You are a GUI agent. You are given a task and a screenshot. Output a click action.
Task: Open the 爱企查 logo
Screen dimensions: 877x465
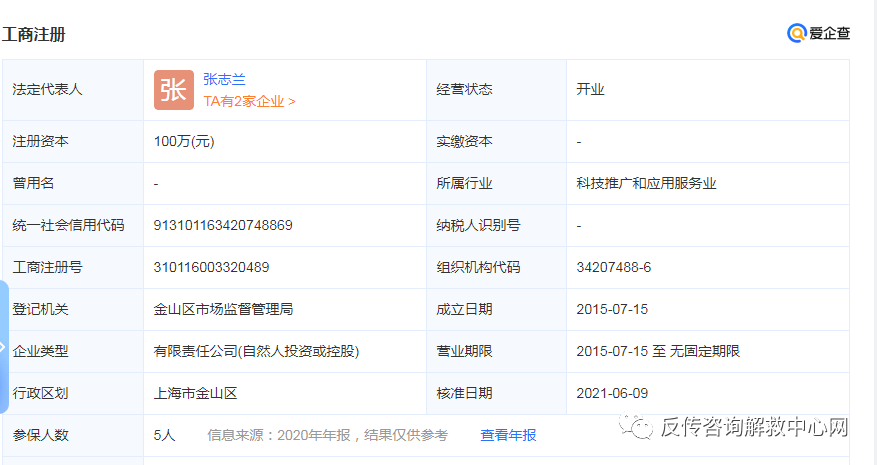[x=818, y=34]
